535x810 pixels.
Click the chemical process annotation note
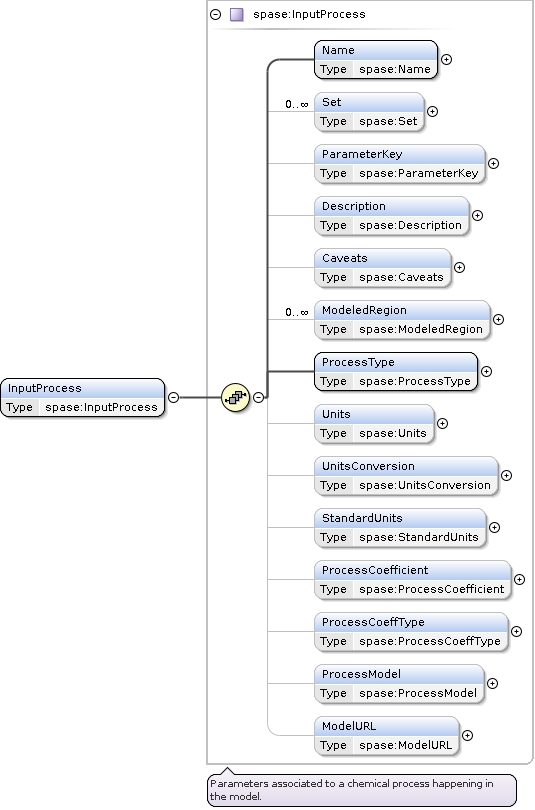[361, 790]
